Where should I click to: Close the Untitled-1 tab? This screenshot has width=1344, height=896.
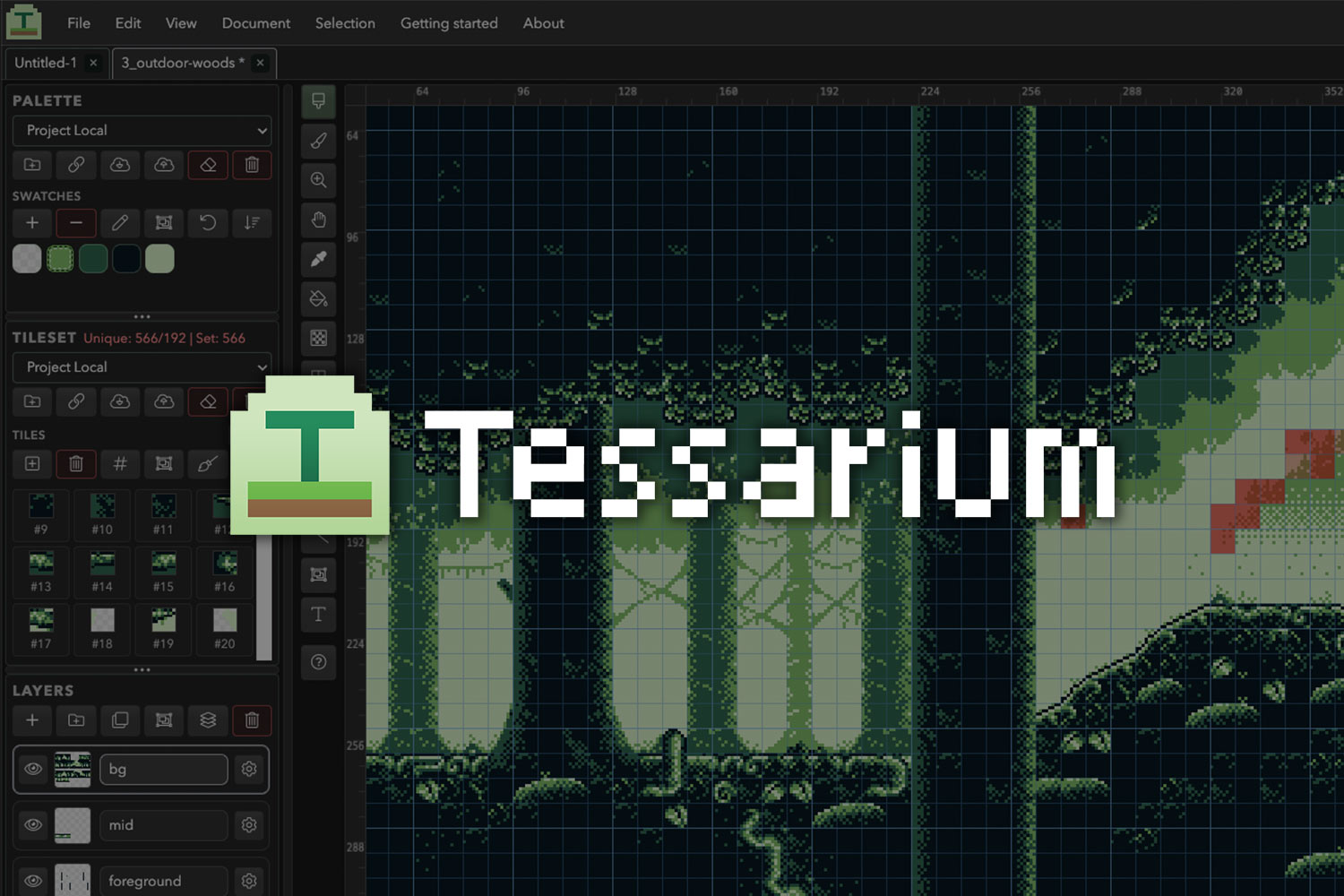point(93,63)
